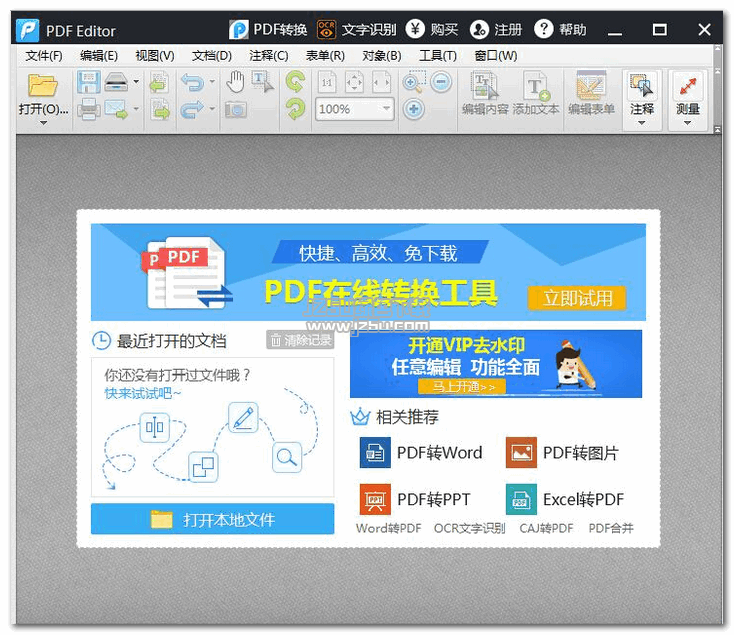Click the Scanner icon in toolbar
The width and height of the screenshot is (734, 635).
pyautogui.click(x=116, y=82)
